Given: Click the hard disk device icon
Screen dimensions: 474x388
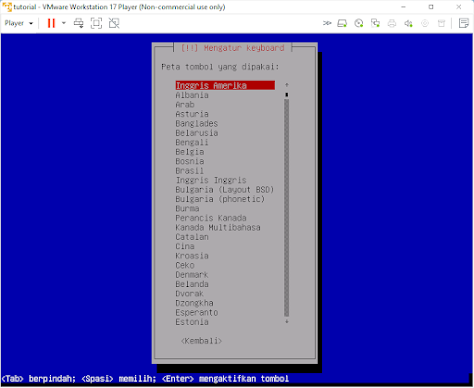Looking at the screenshot, I should coord(342,23).
